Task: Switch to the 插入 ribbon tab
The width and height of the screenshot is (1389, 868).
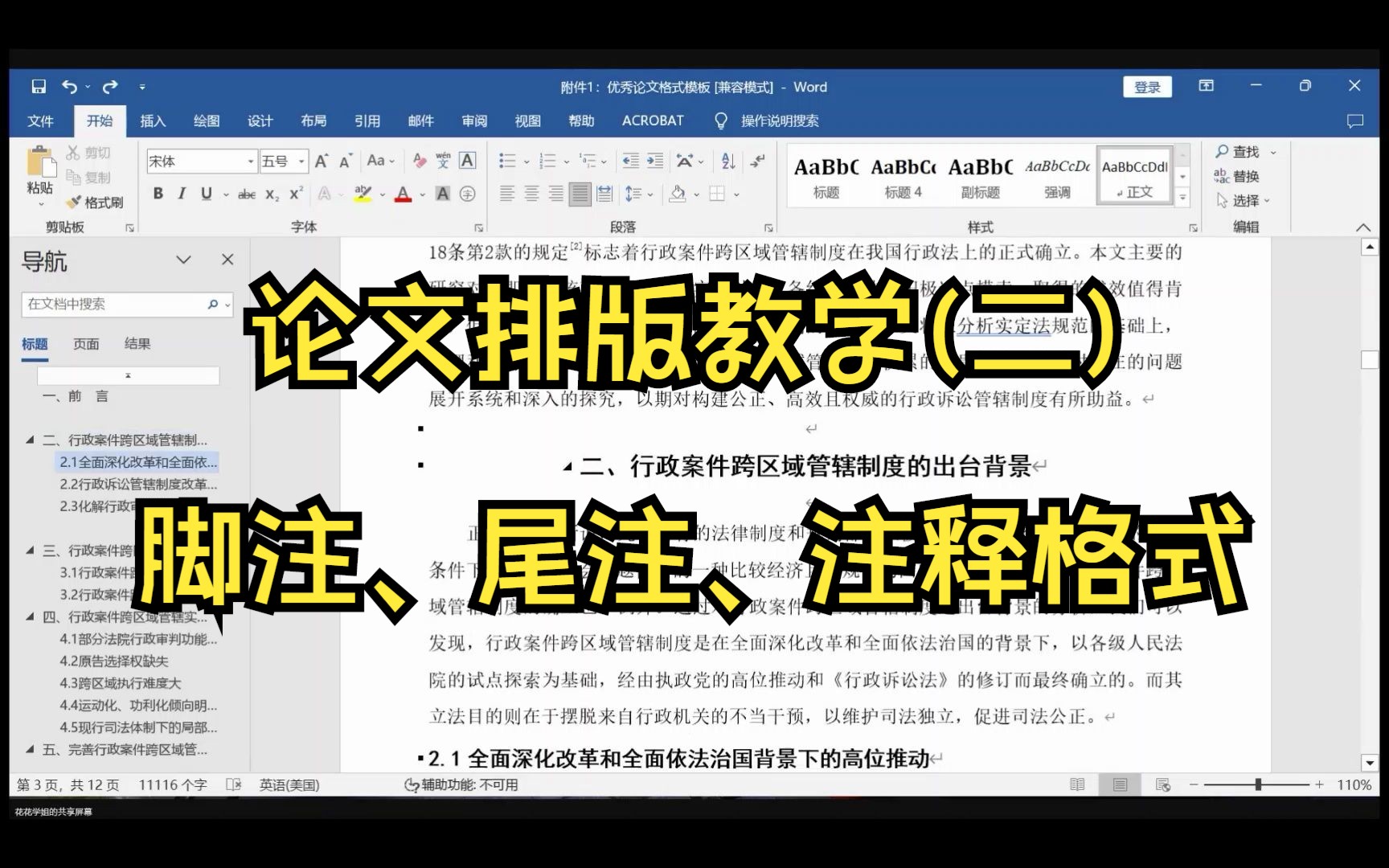Action: [x=153, y=121]
